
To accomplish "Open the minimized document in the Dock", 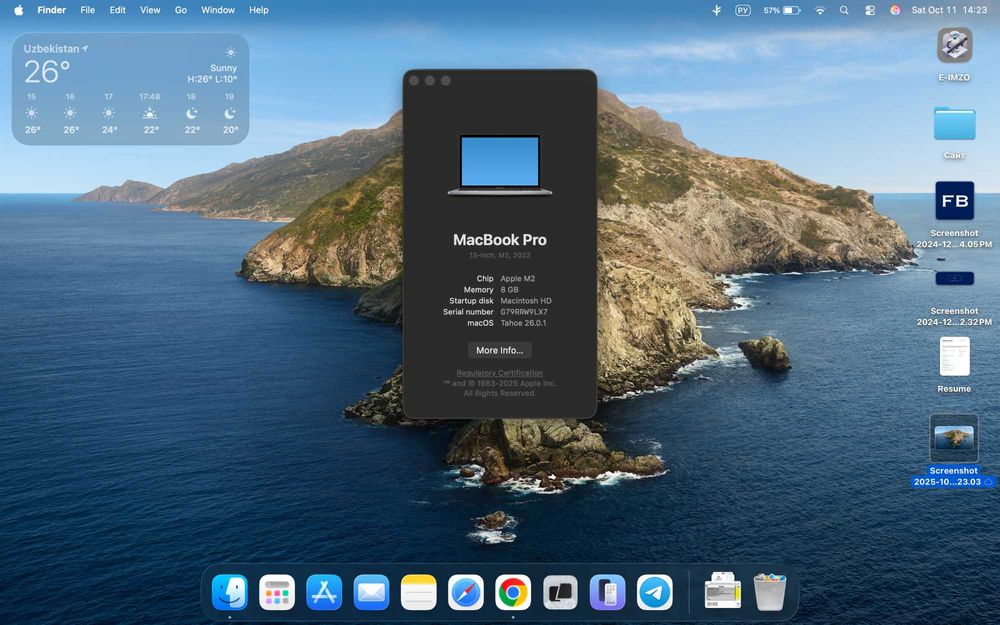I will click(x=723, y=591).
